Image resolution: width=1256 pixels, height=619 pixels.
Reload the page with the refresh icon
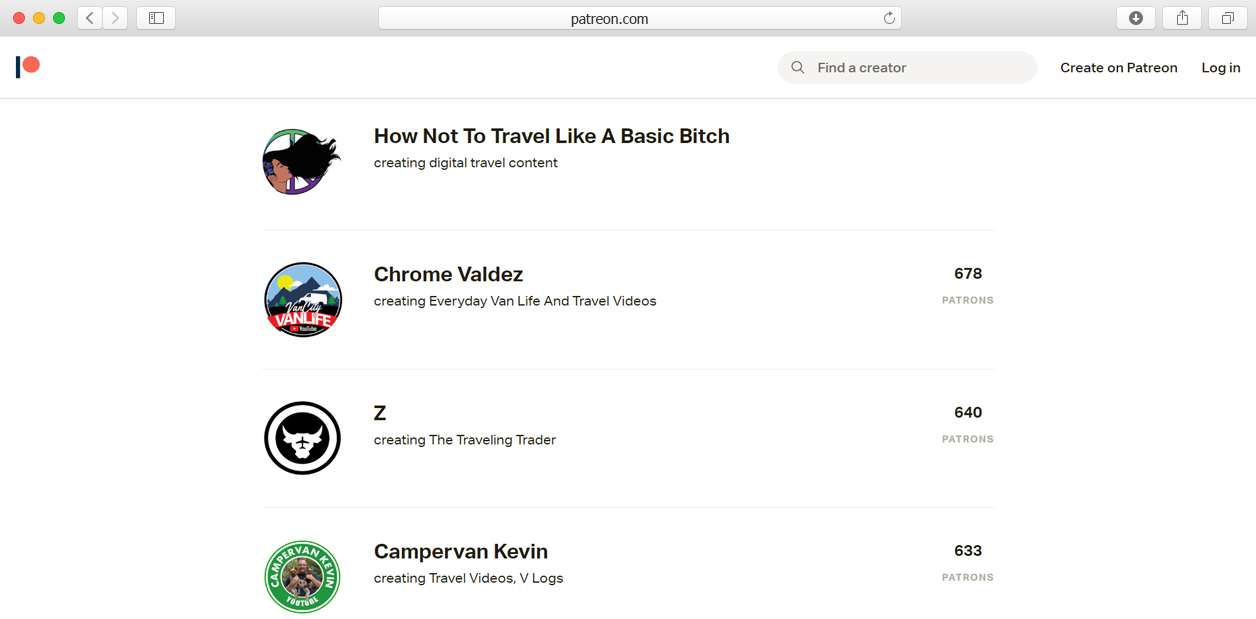pyautogui.click(x=889, y=18)
